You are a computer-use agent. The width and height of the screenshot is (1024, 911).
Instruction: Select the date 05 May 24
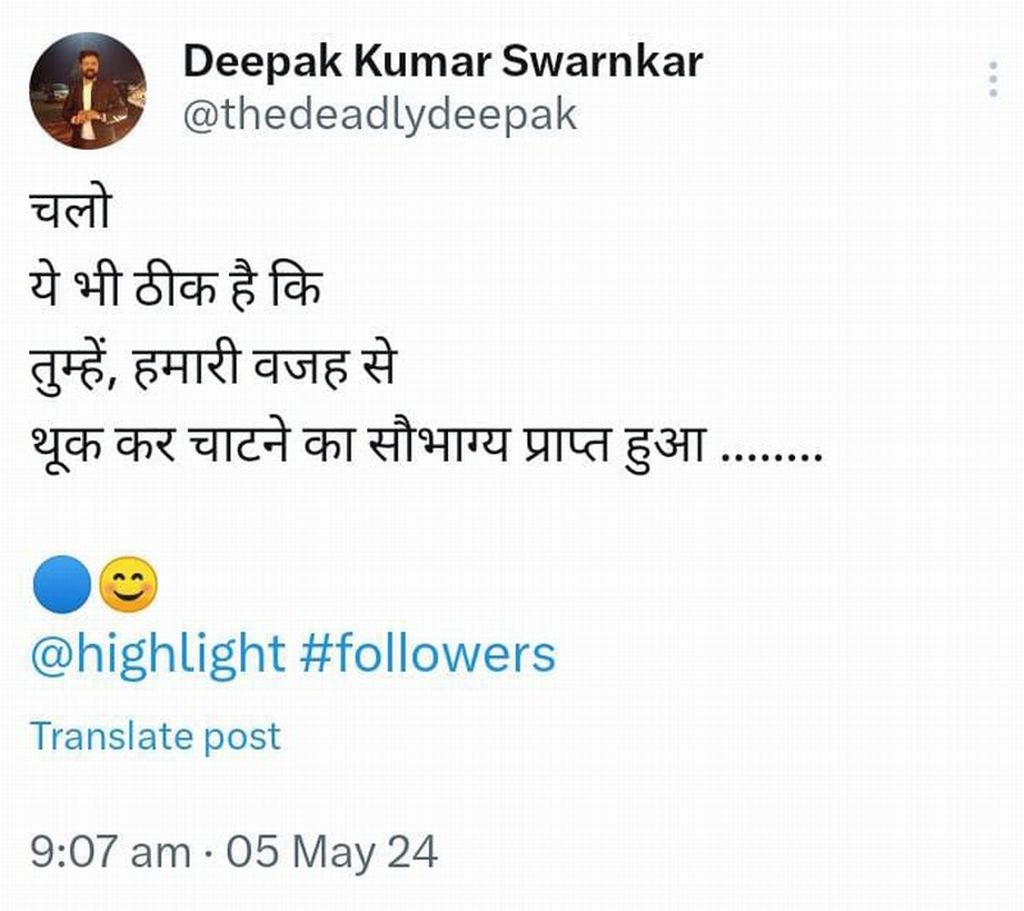point(335,853)
